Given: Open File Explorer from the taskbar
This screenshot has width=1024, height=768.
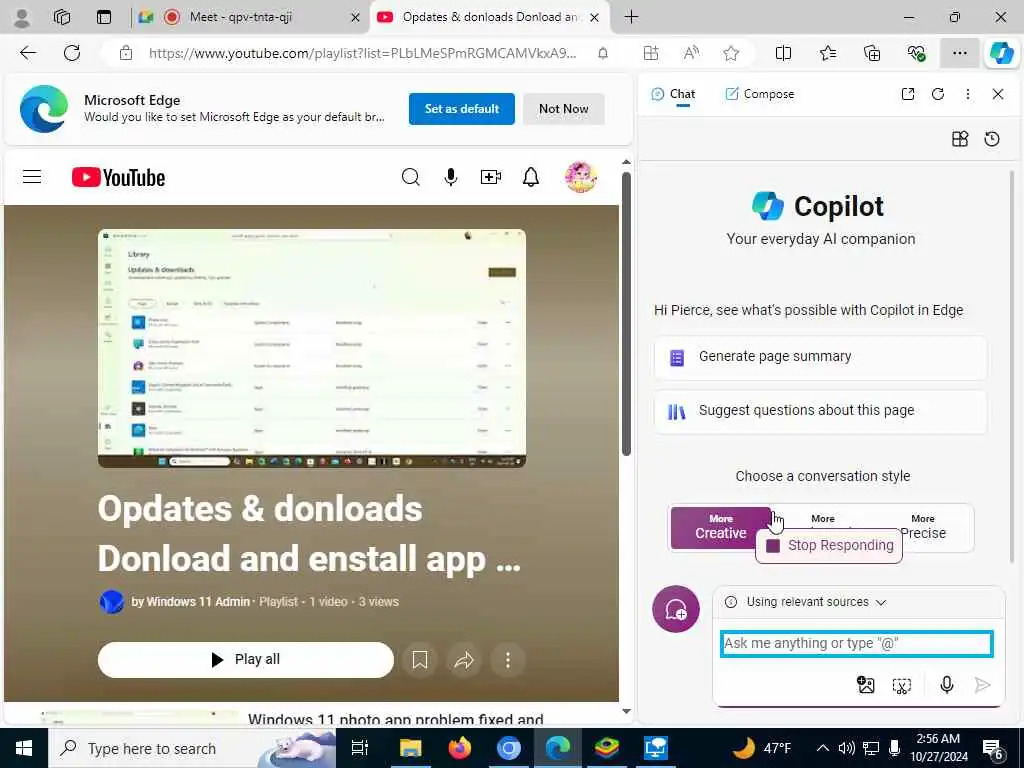Looking at the screenshot, I should (410, 748).
